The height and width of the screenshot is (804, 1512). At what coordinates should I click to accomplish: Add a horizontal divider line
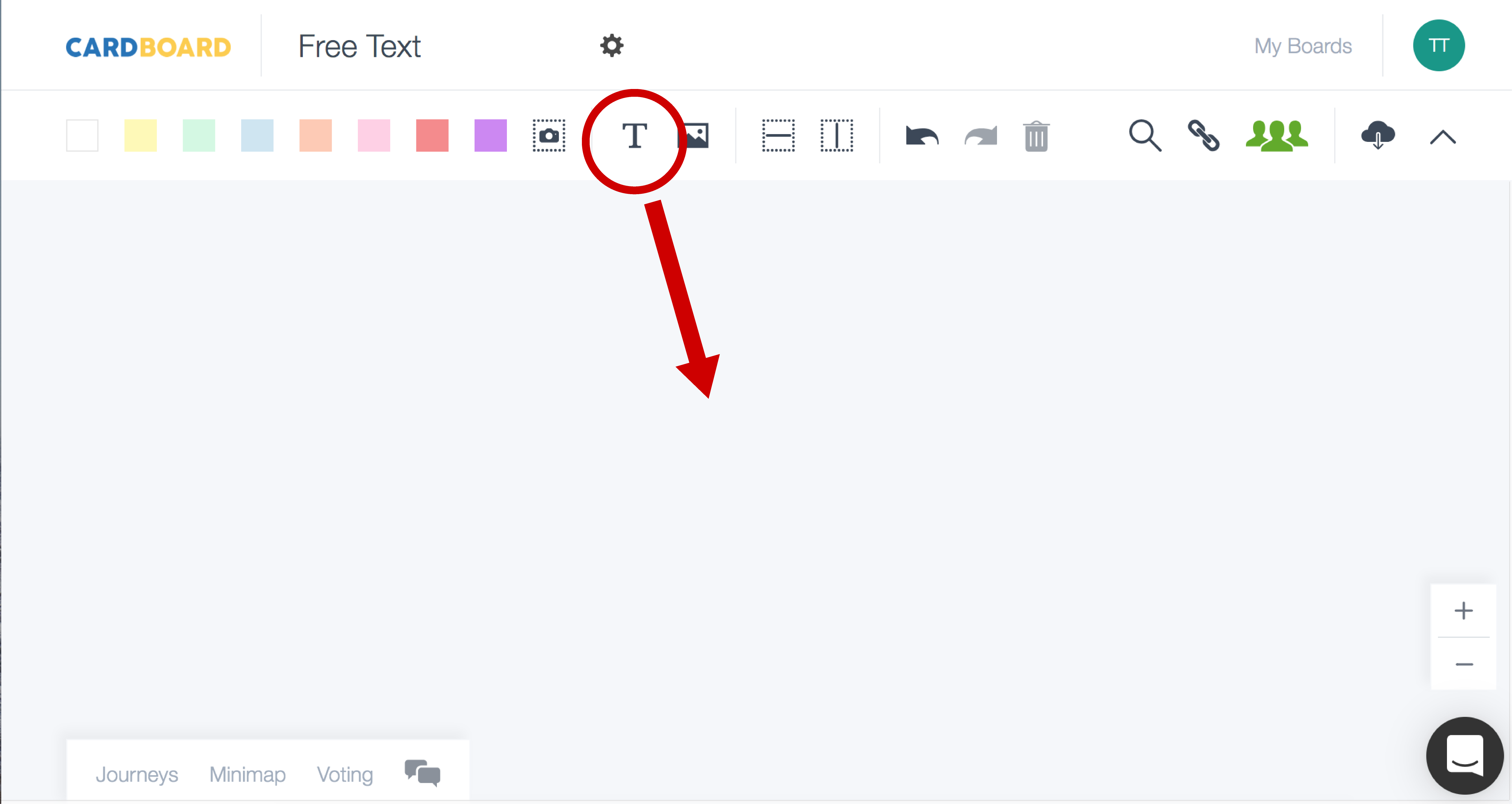(778, 136)
